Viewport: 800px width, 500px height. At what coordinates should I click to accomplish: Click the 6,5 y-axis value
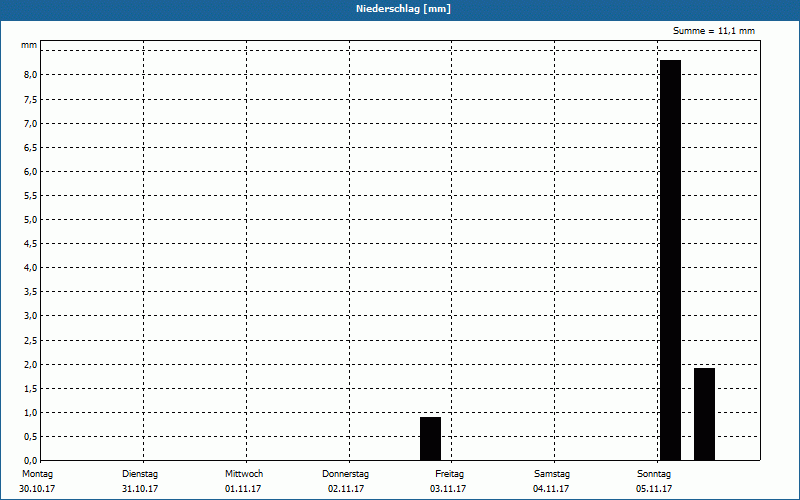coord(31,147)
